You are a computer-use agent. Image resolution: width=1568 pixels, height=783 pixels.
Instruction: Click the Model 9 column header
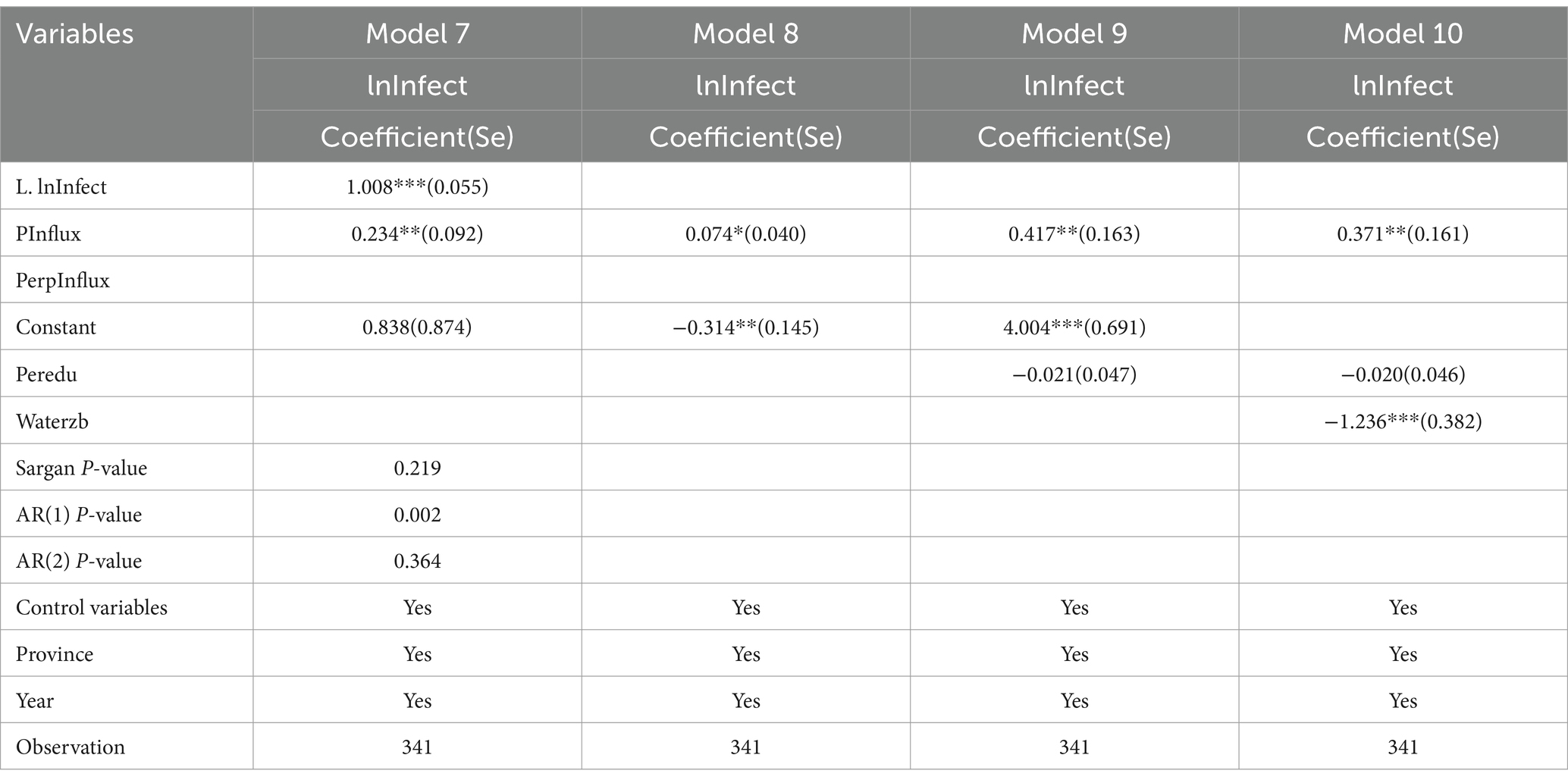(1074, 34)
